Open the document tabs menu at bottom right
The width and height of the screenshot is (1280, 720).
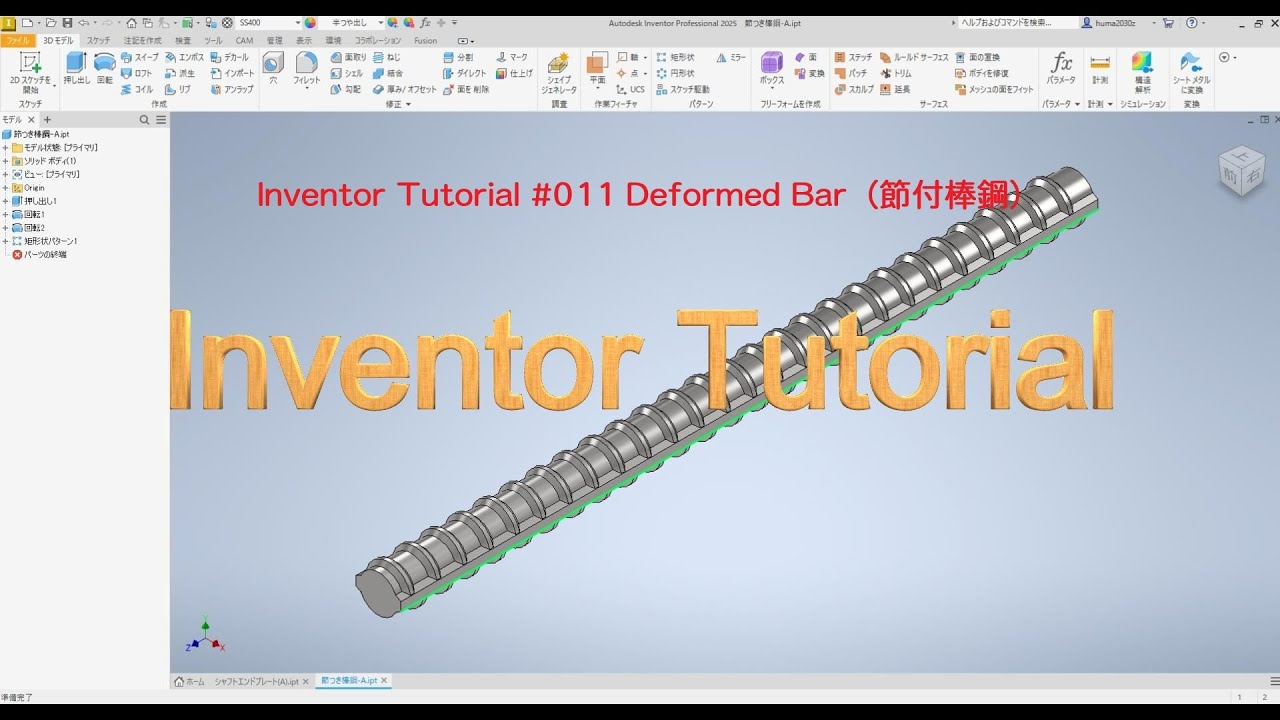(x=1276, y=681)
